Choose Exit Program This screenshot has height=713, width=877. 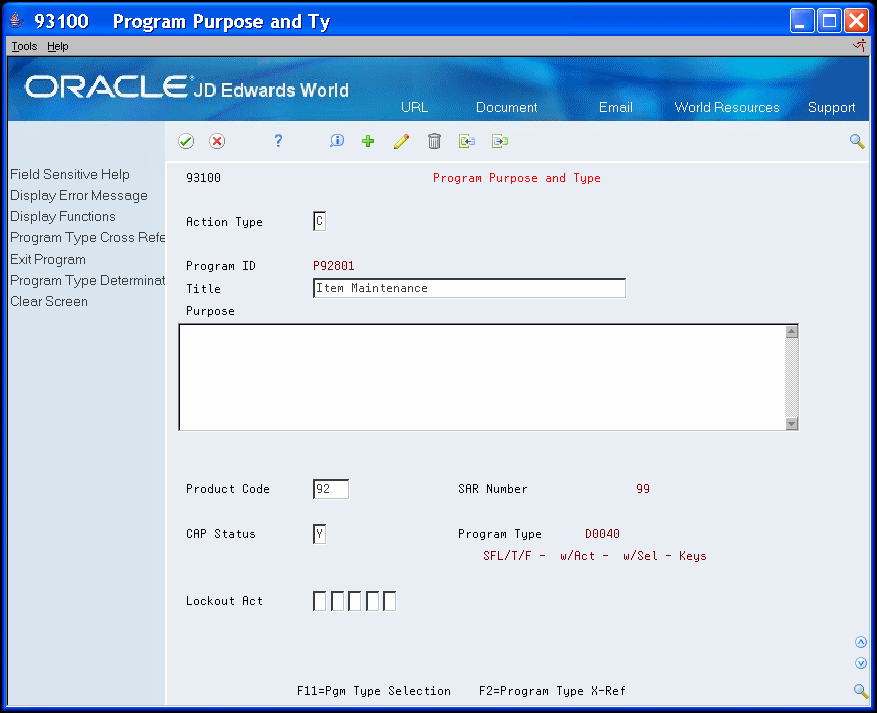(48, 259)
